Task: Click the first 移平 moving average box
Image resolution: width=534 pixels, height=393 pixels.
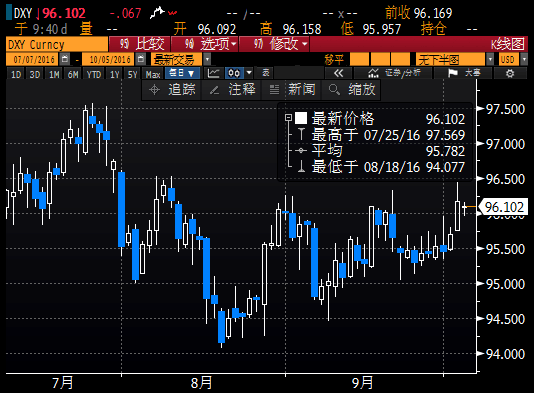Action: 359,59
